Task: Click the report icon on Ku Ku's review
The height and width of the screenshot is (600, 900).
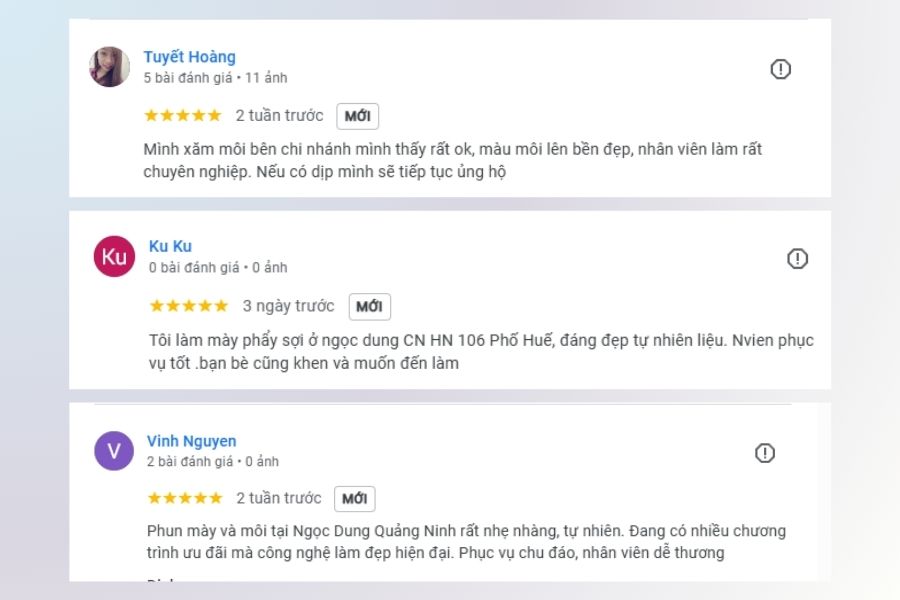Action: click(796, 258)
